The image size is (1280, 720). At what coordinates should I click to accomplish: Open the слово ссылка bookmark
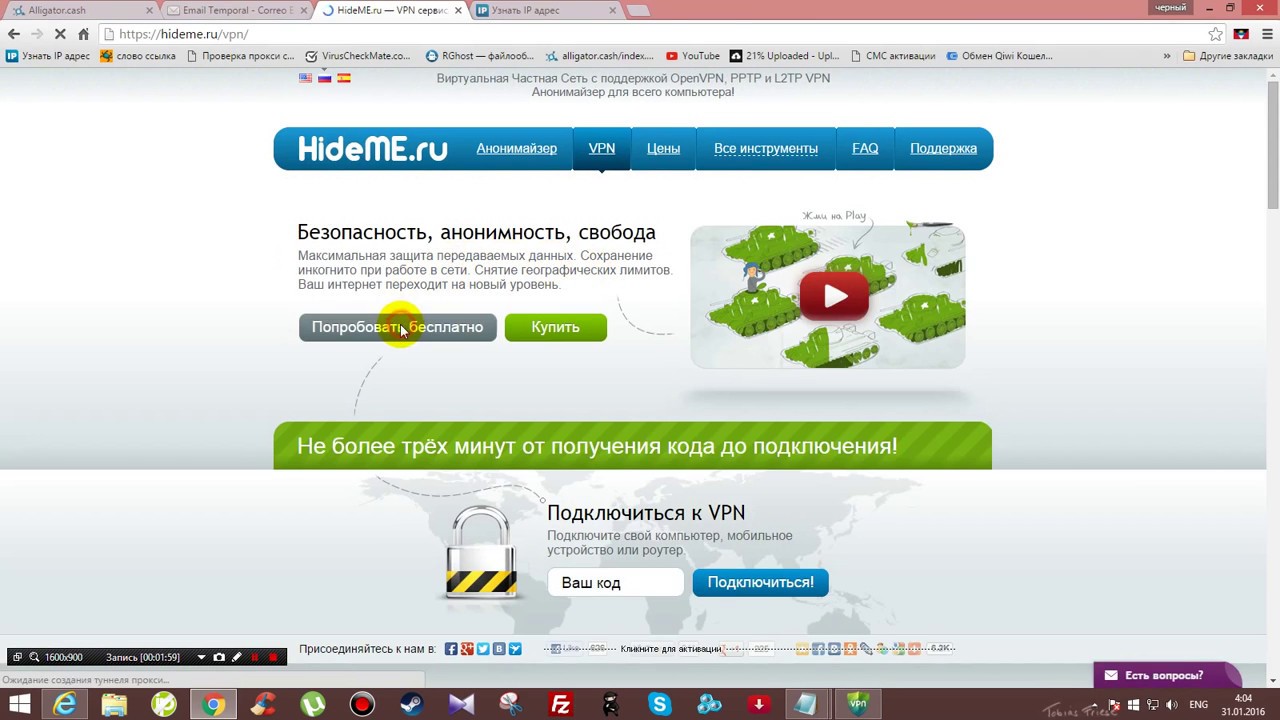tap(138, 56)
